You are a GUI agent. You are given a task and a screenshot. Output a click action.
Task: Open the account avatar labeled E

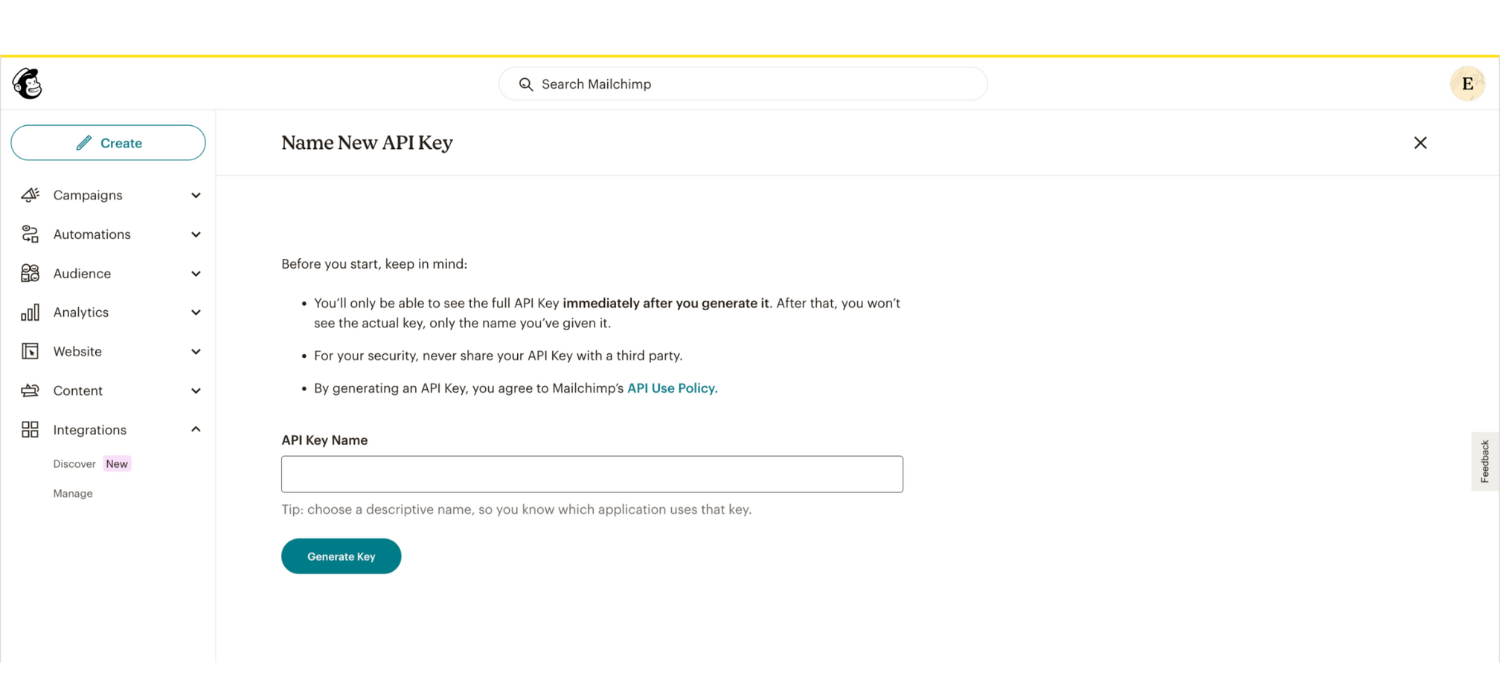[1467, 84]
